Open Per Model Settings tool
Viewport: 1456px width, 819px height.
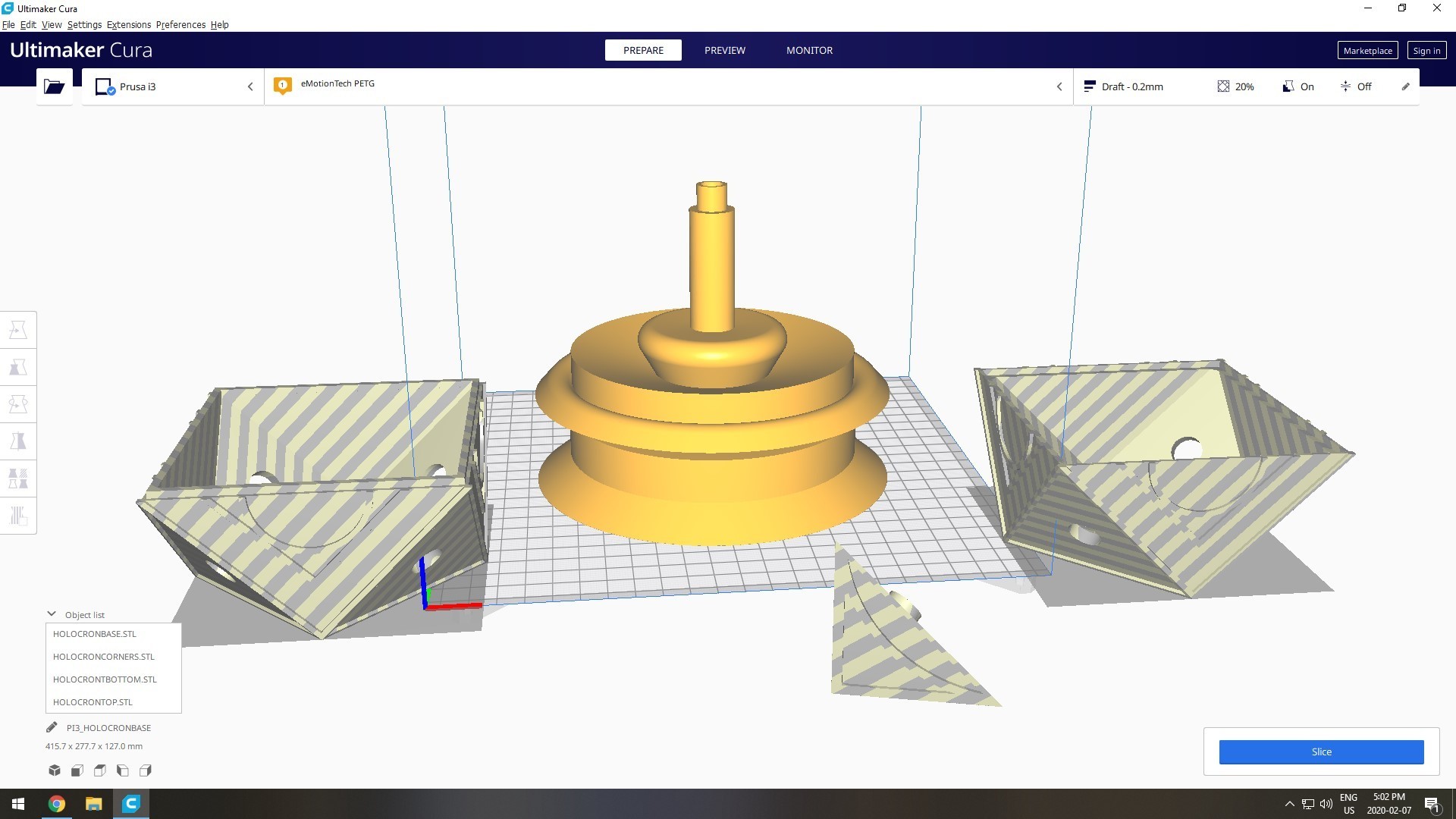(18, 479)
